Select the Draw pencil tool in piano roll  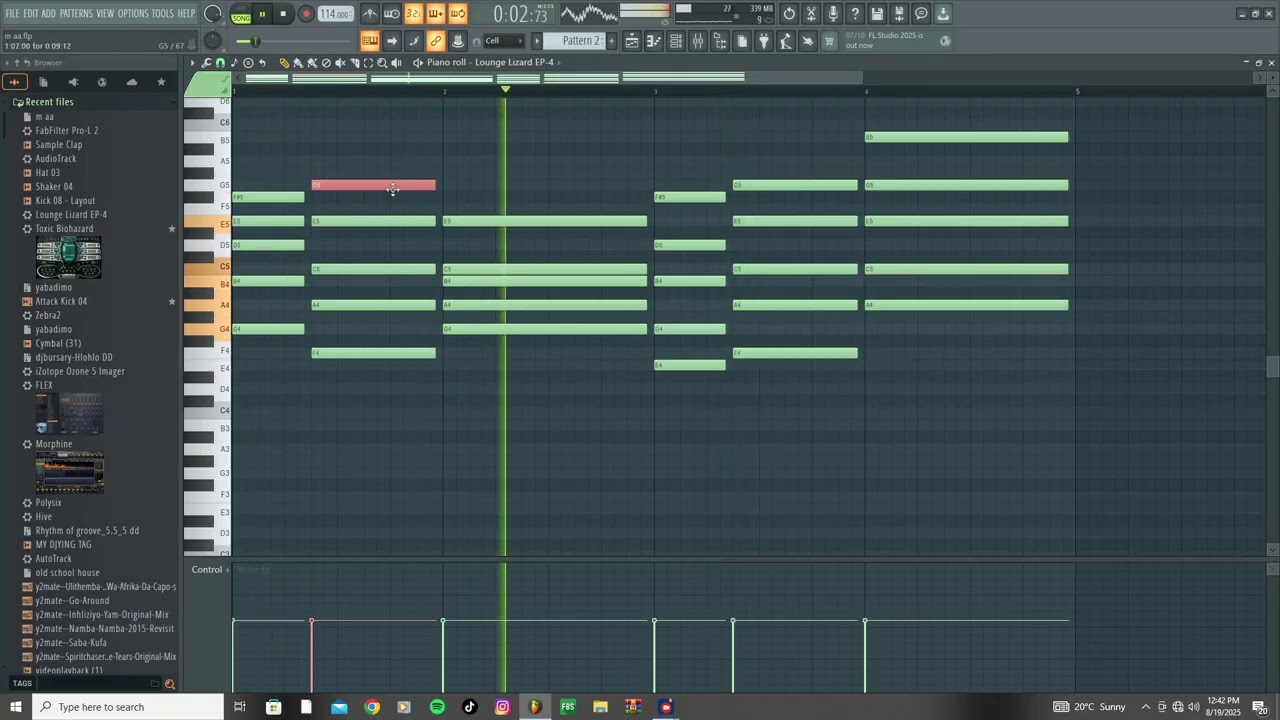click(284, 63)
